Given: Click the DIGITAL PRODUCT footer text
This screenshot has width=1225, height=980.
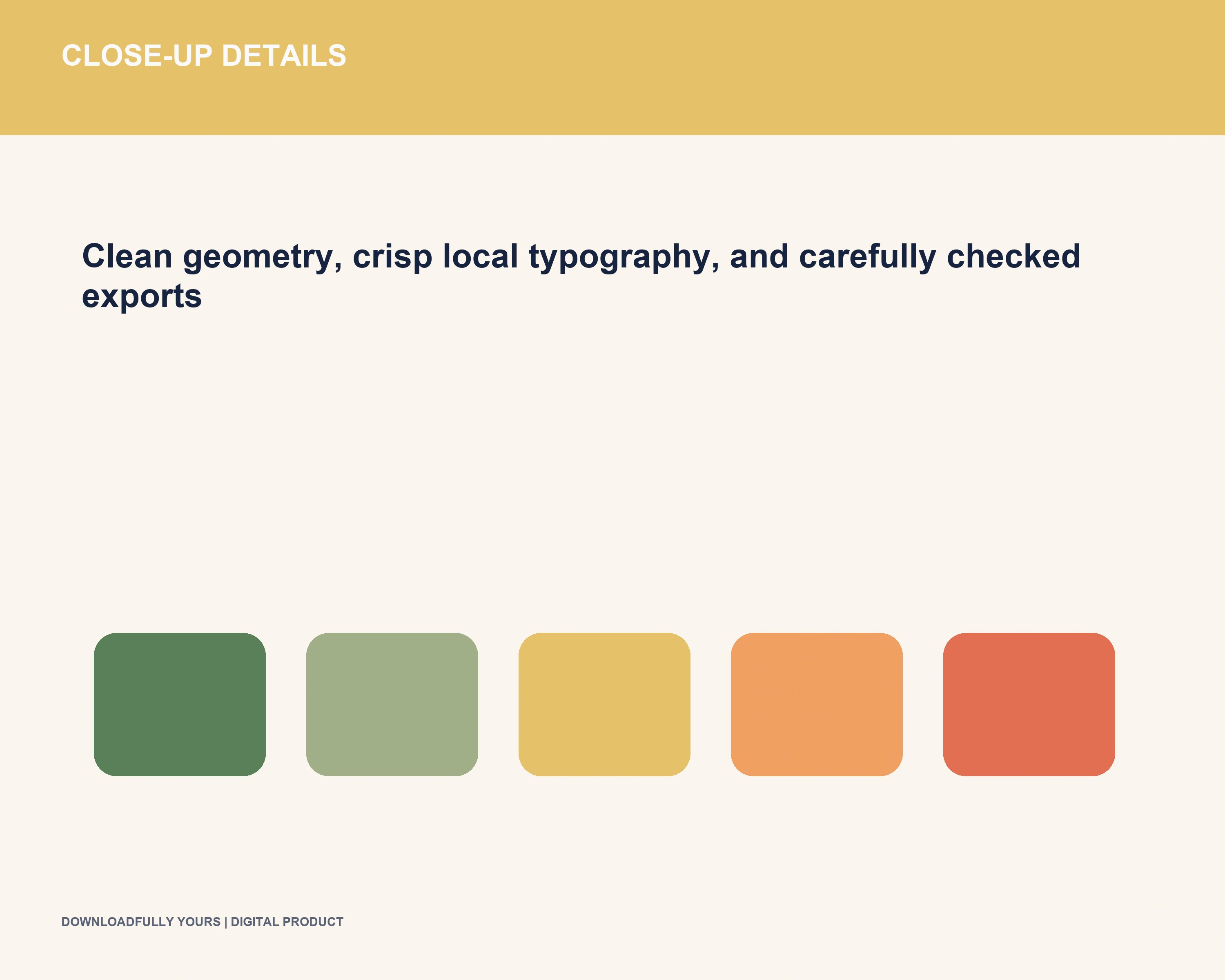Looking at the screenshot, I should [x=287, y=922].
